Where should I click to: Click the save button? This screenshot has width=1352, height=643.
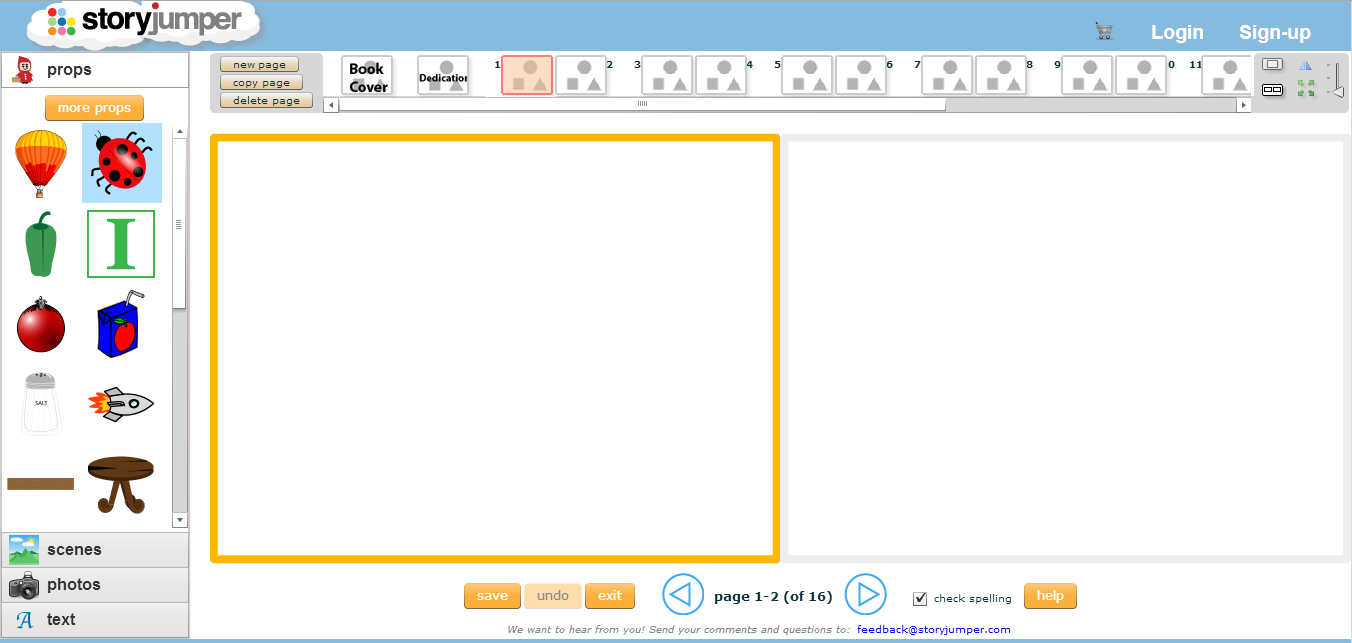point(492,595)
